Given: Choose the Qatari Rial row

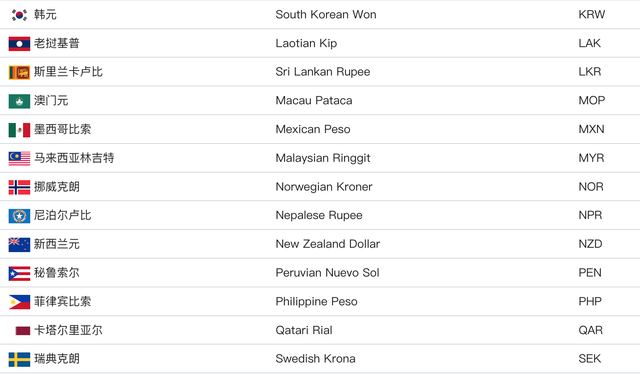Looking at the screenshot, I should pos(320,330).
